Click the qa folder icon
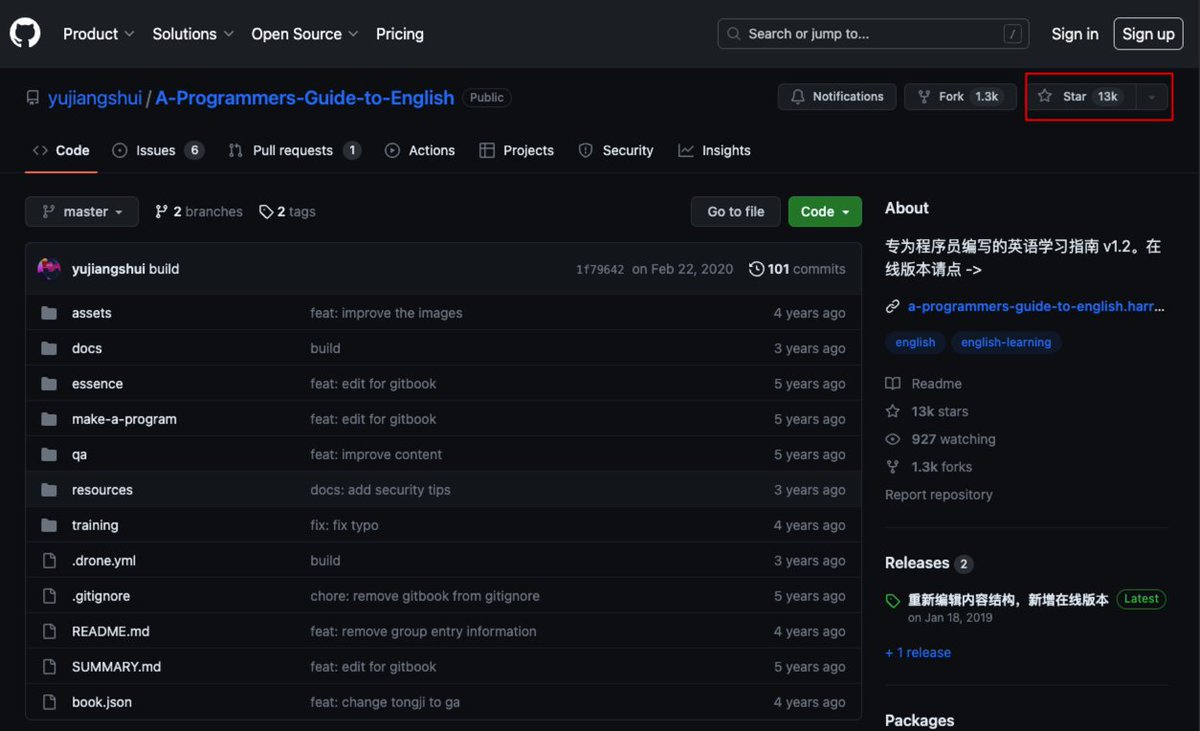Screen dimensions: 1200x731 (x=49, y=455)
